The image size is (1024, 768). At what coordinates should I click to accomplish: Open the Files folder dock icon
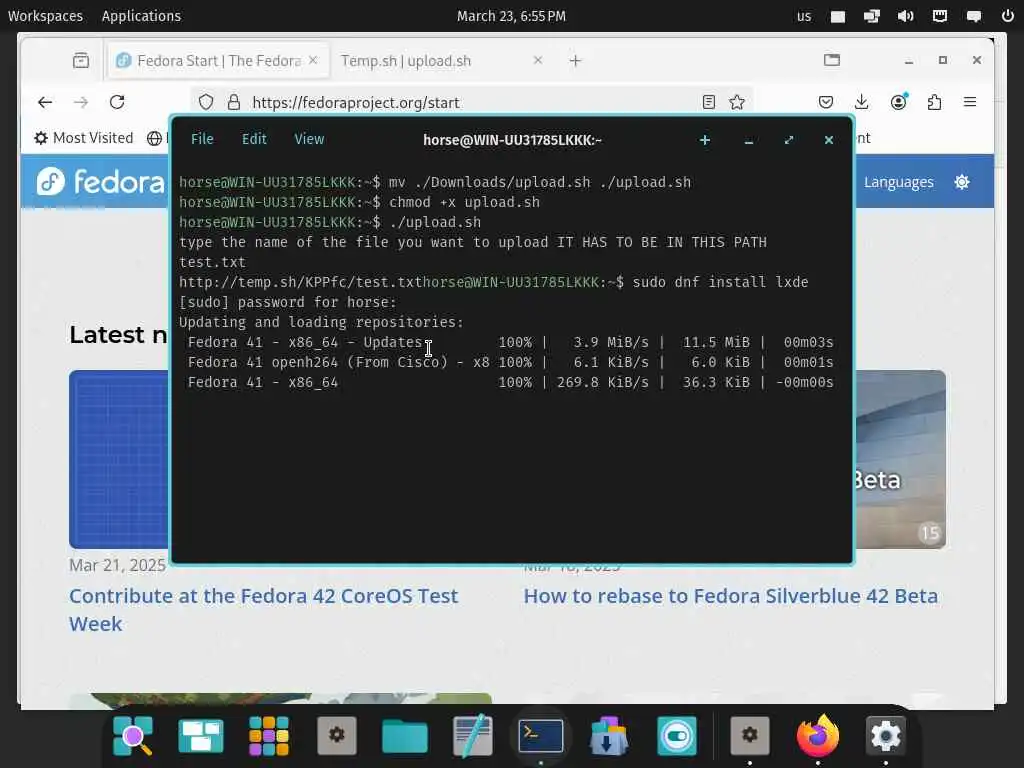click(405, 737)
